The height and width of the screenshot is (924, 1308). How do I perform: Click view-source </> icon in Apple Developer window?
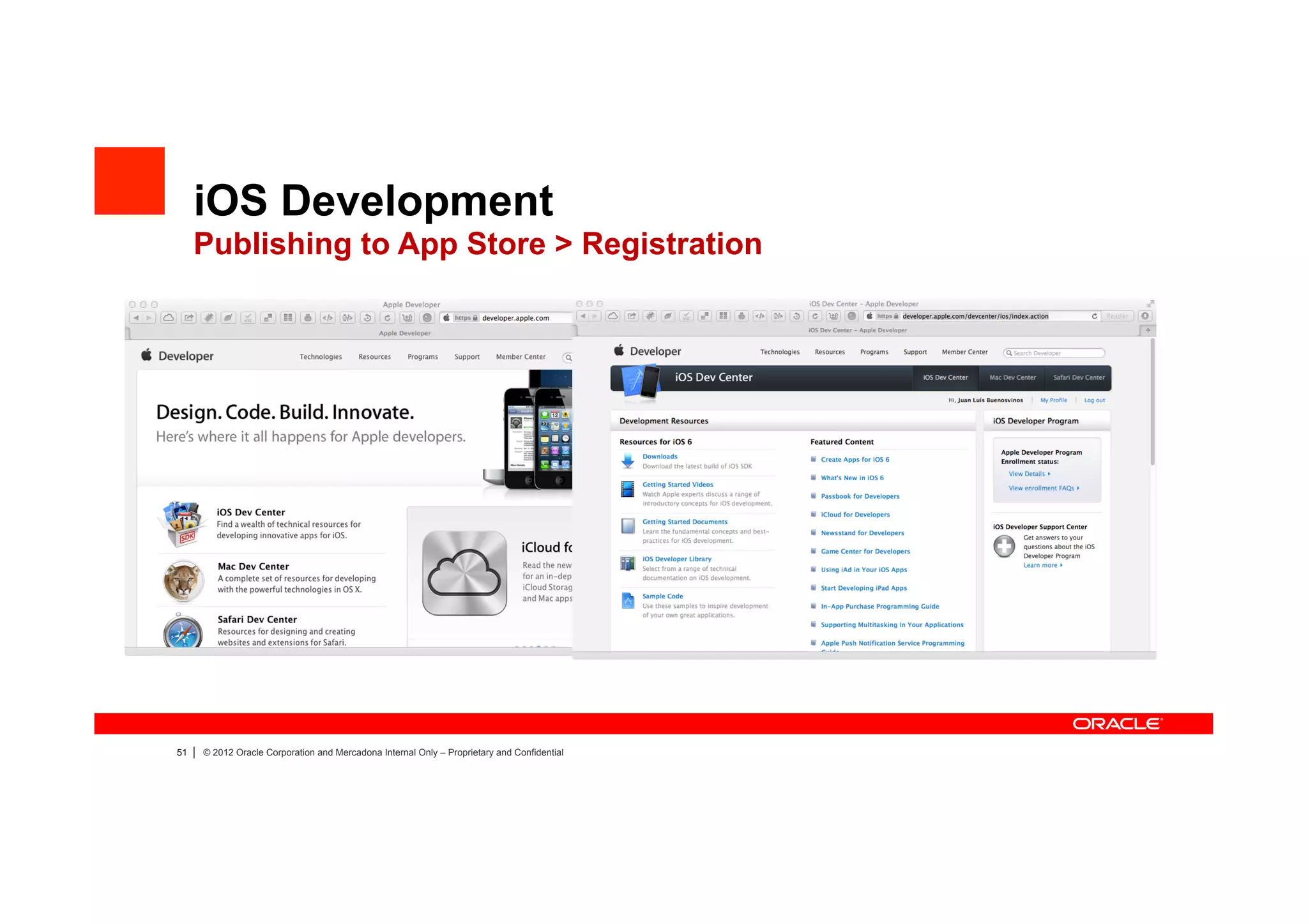coord(328,317)
